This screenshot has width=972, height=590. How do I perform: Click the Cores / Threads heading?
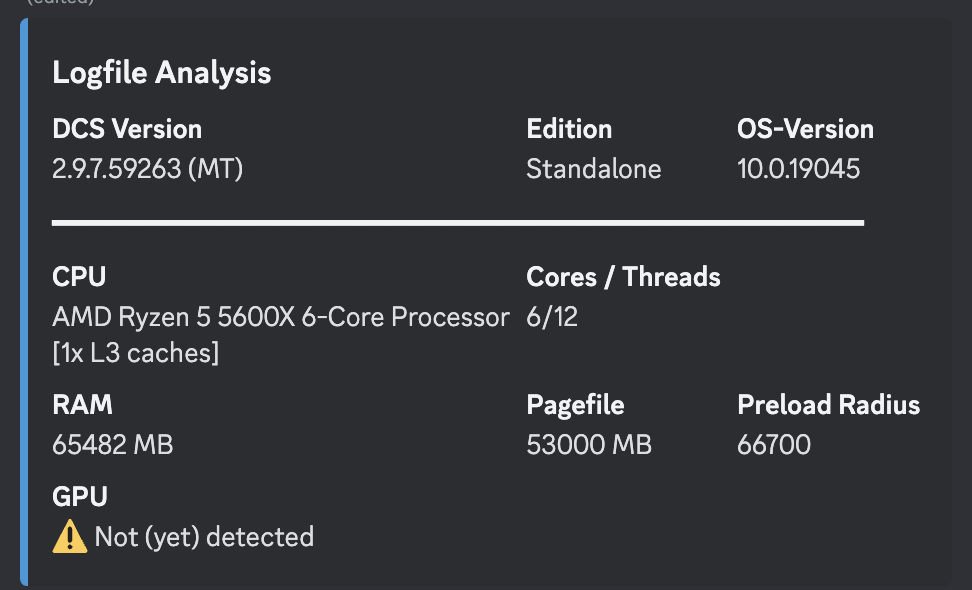tap(623, 276)
